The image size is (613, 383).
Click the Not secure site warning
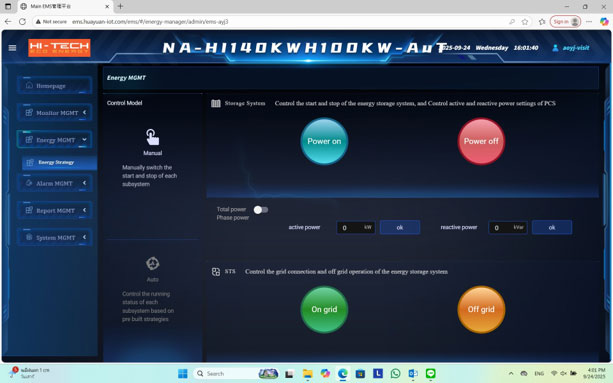pos(51,22)
